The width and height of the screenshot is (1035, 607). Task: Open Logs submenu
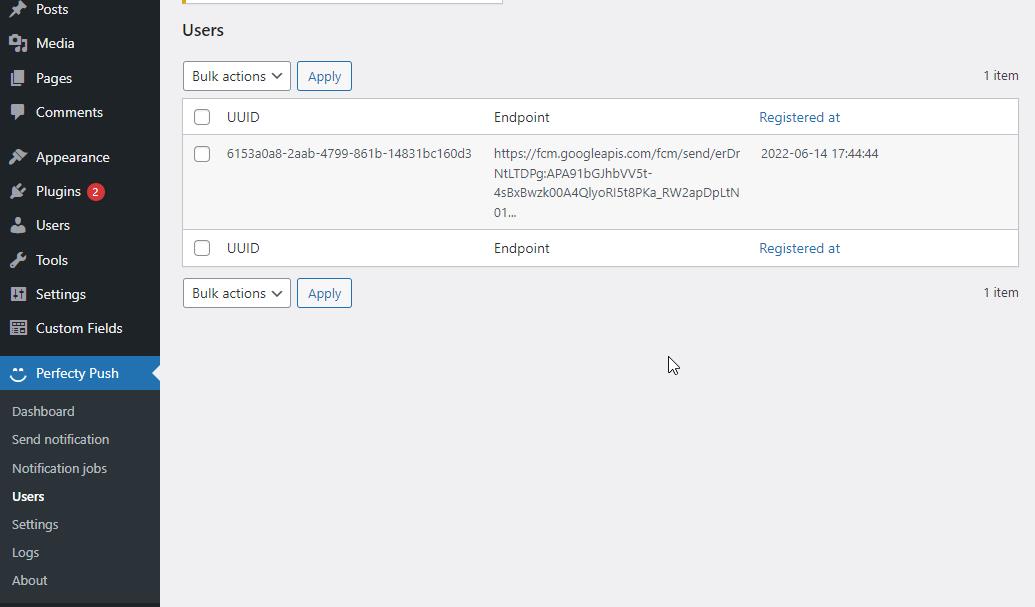(x=26, y=553)
